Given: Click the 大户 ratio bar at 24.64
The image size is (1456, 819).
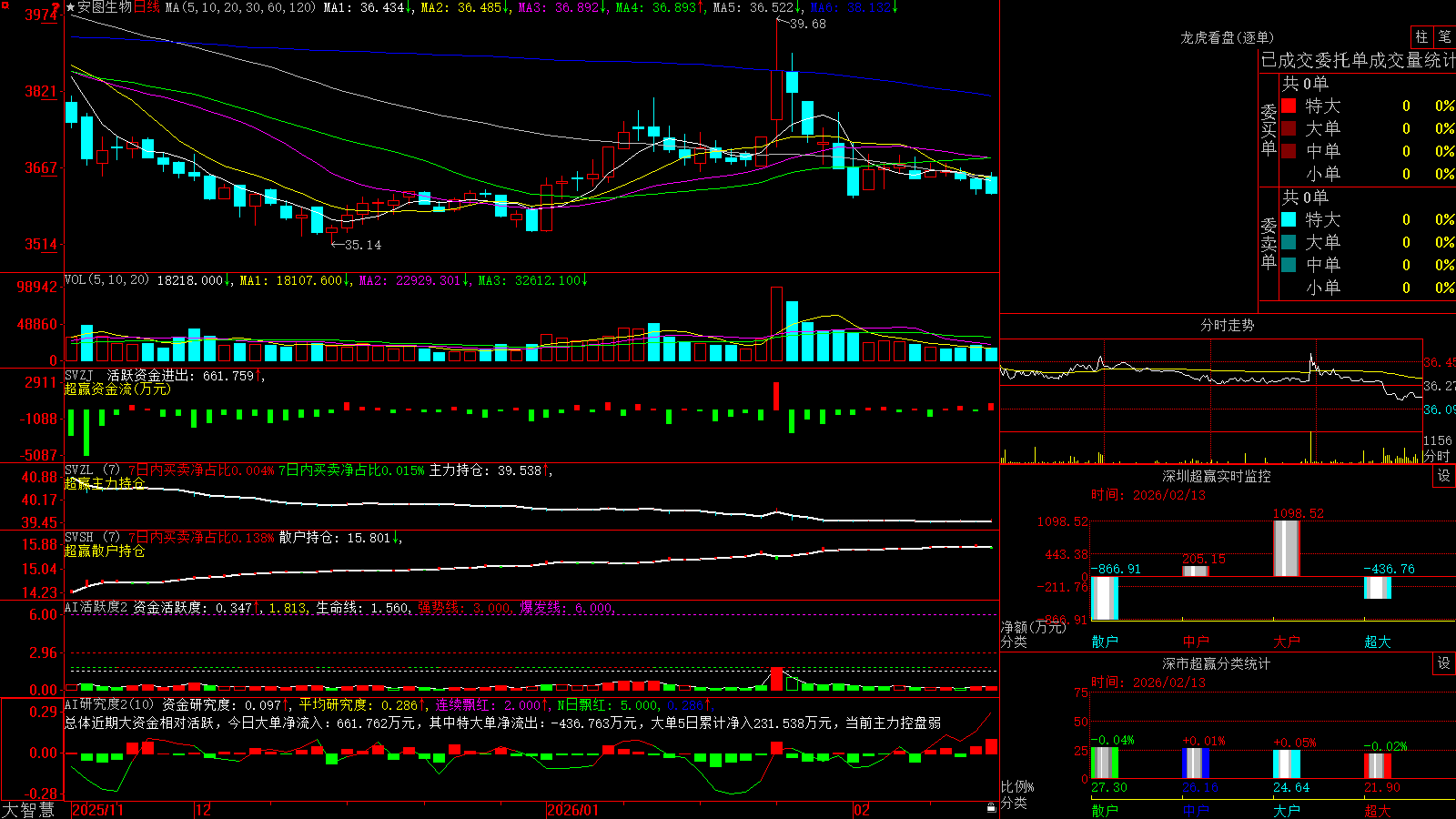Looking at the screenshot, I should pos(1287,764).
